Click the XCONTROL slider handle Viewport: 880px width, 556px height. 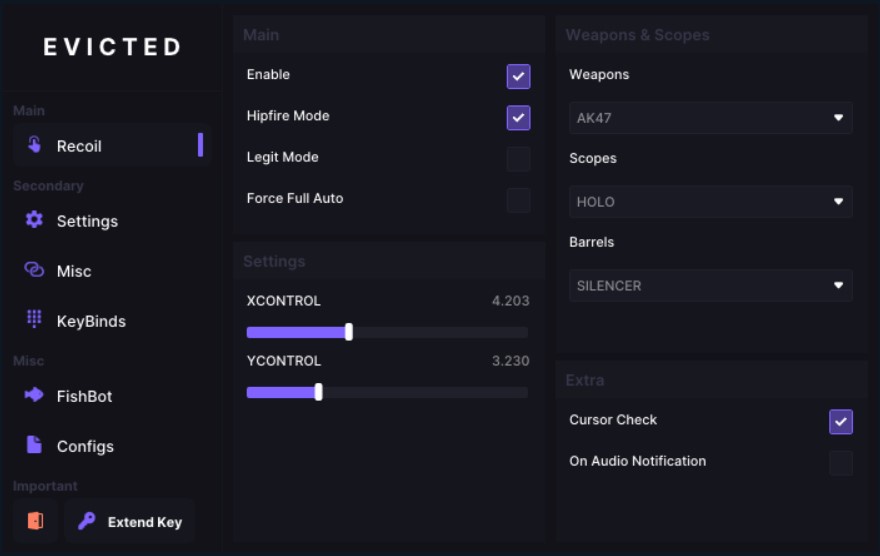coord(348,332)
